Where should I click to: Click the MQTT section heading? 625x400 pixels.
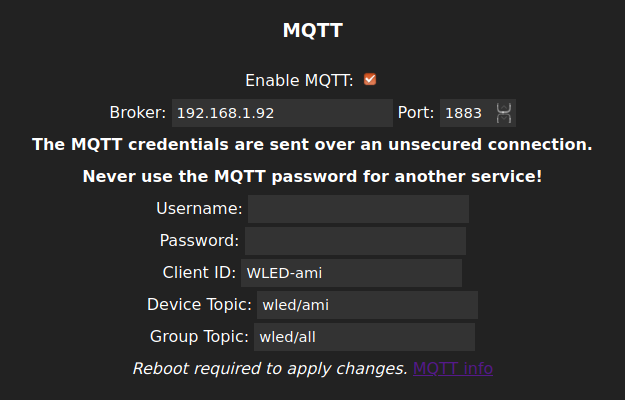[312, 30]
